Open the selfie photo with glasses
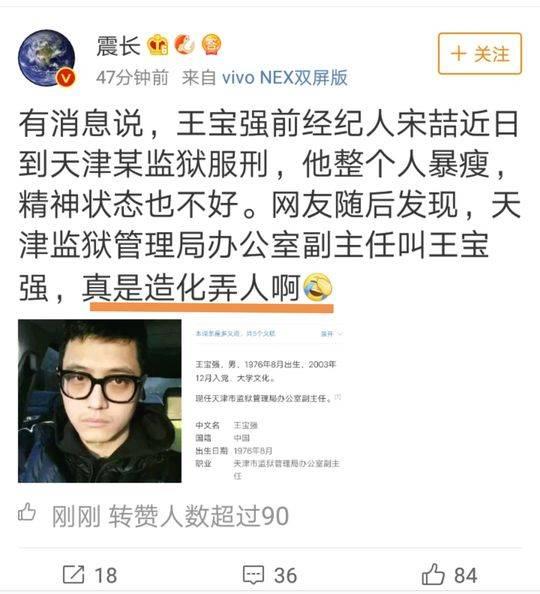 100,401
